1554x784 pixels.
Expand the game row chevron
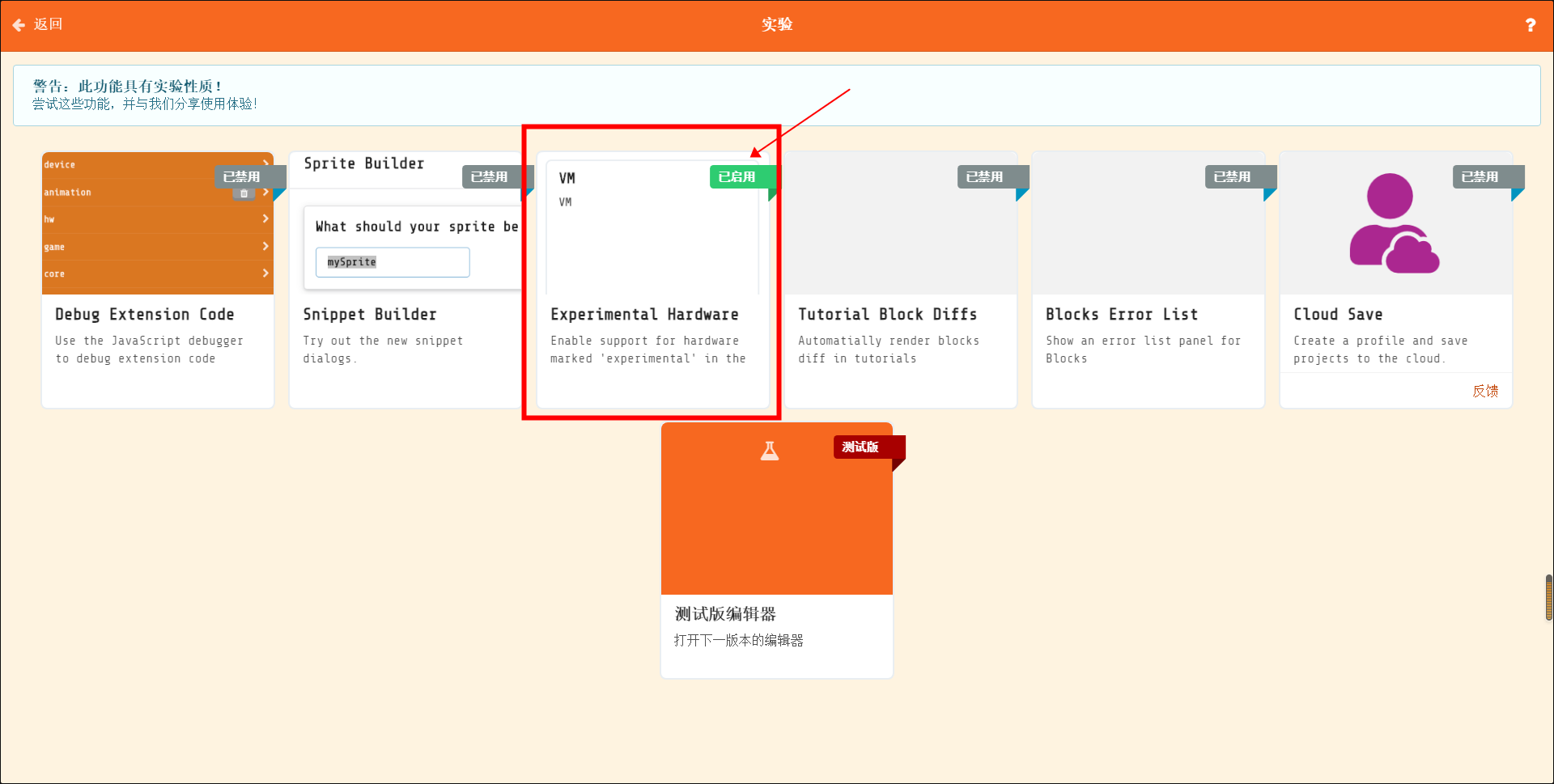(x=265, y=246)
